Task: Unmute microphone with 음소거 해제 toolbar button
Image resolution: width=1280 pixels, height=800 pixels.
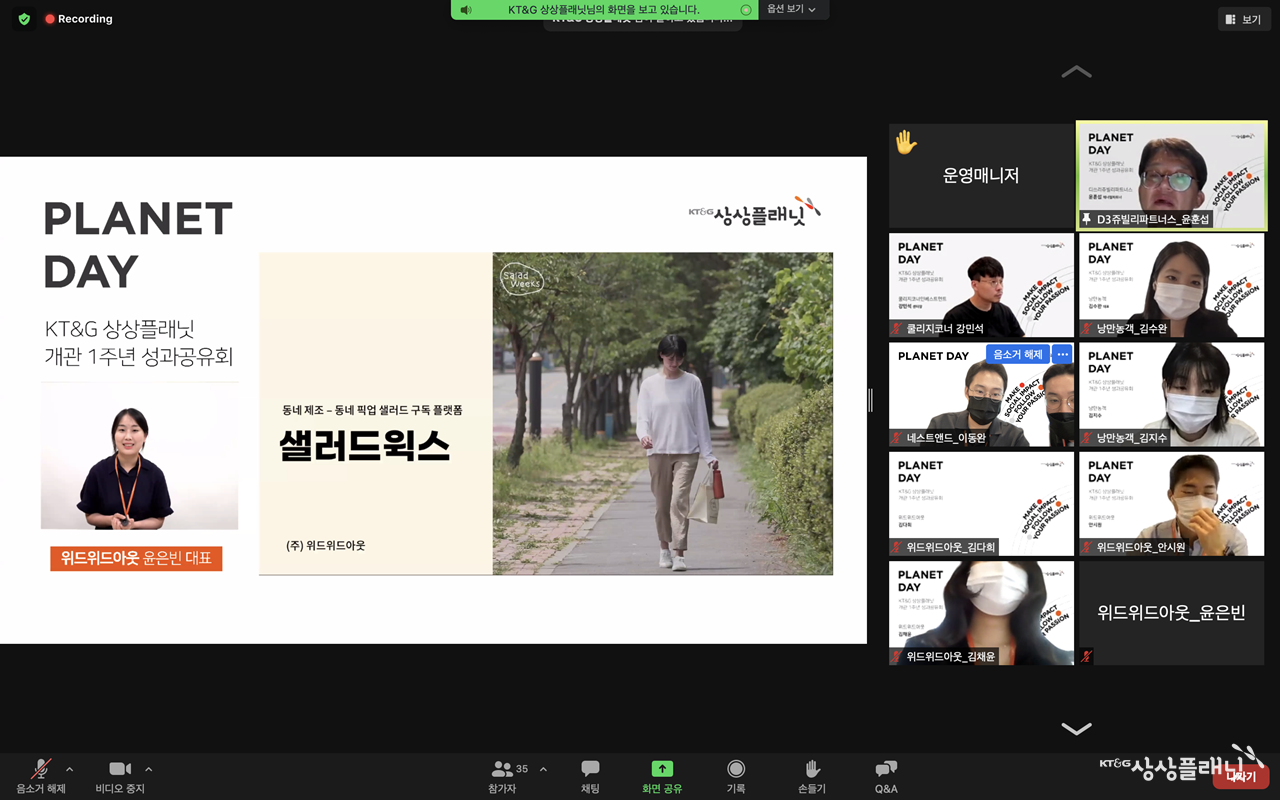Action: [x=41, y=776]
